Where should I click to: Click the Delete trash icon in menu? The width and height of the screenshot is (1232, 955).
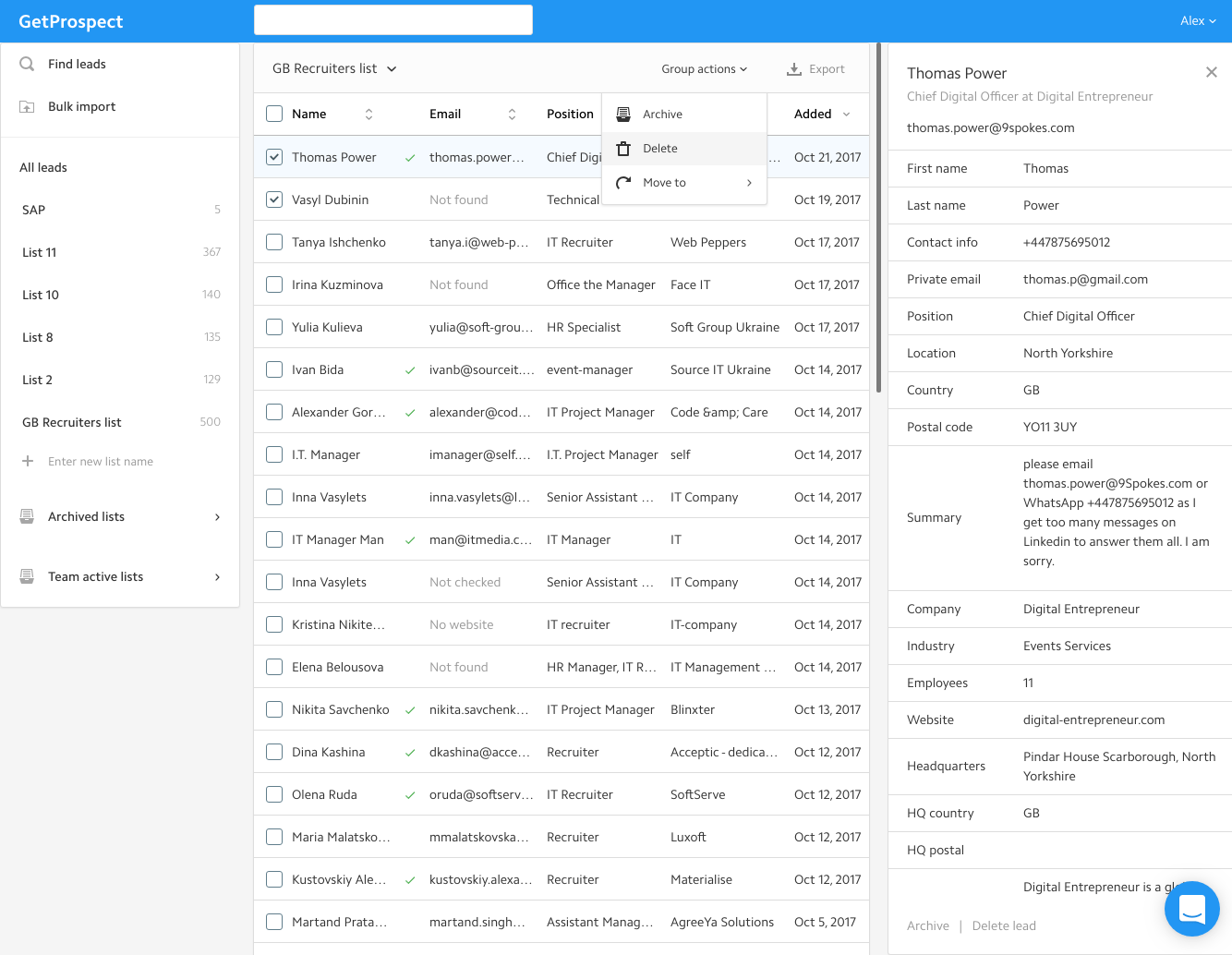[623, 149]
